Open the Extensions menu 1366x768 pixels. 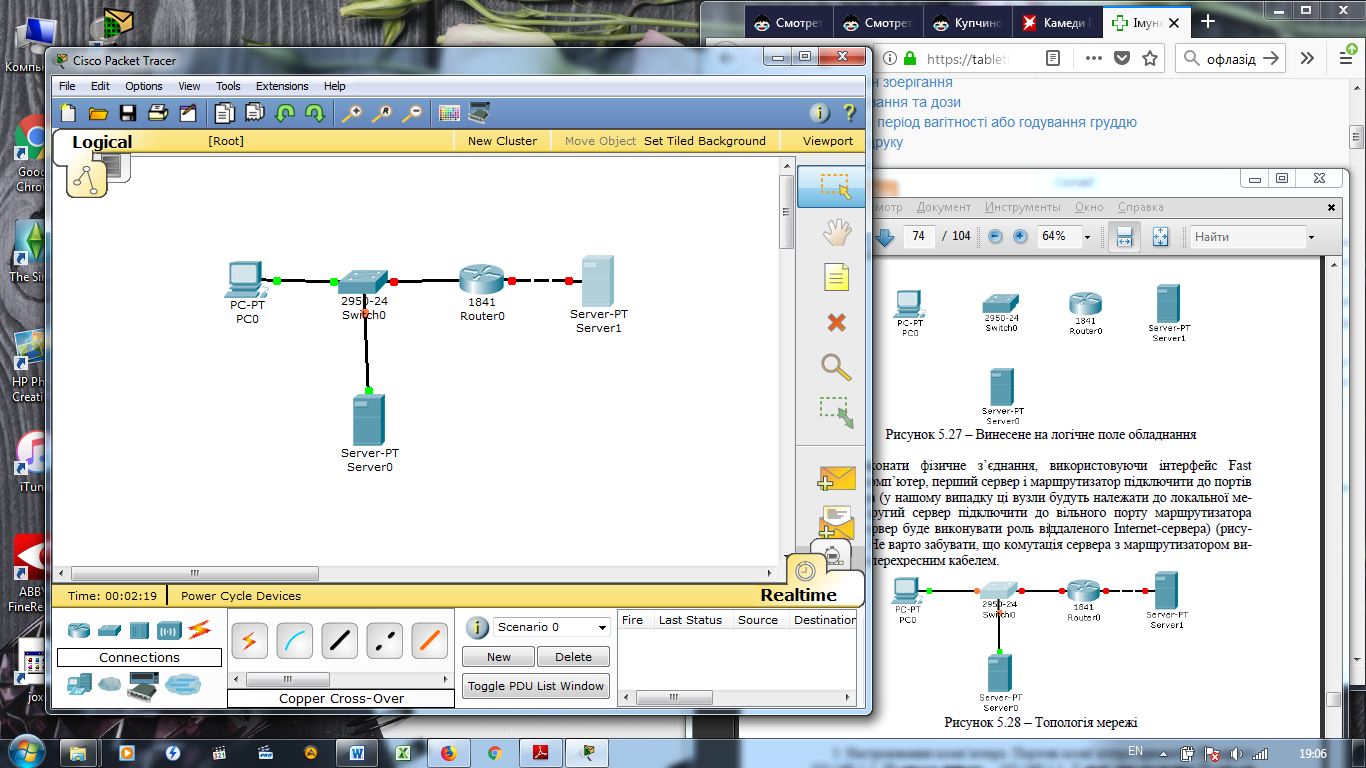click(x=282, y=86)
